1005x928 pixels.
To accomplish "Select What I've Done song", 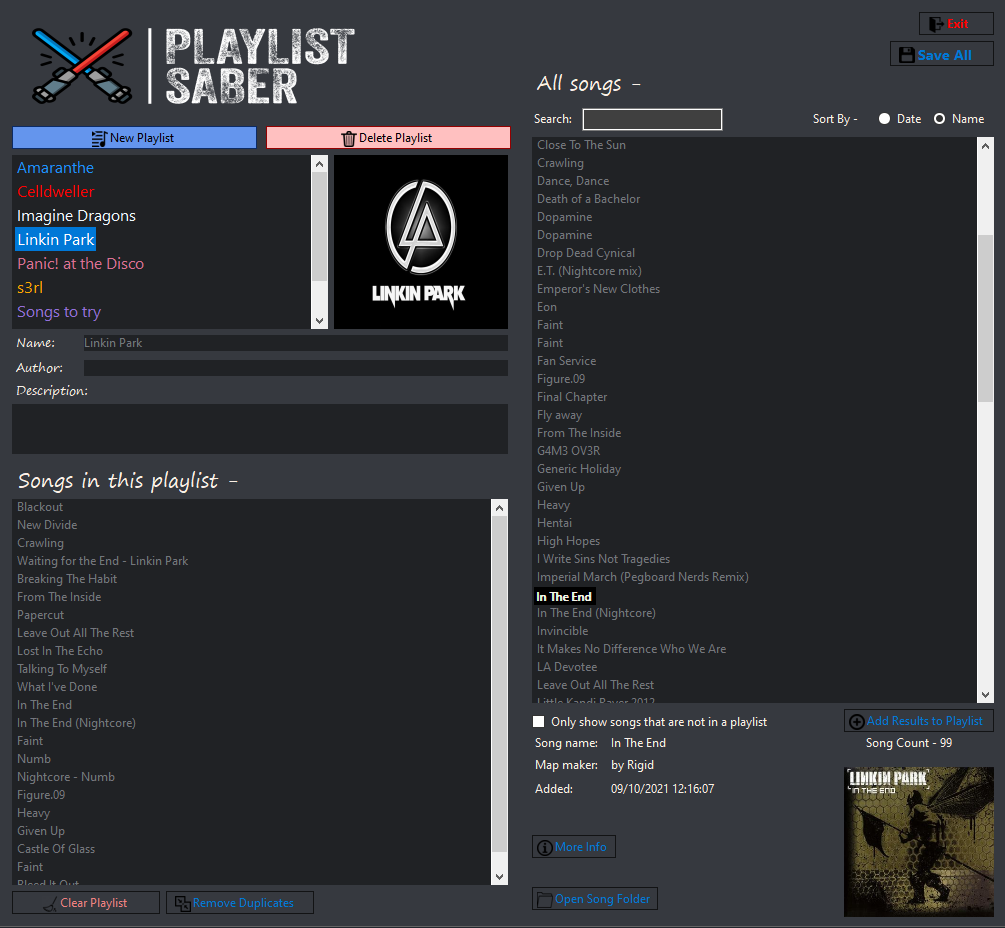I will pyautogui.click(x=57, y=686).
